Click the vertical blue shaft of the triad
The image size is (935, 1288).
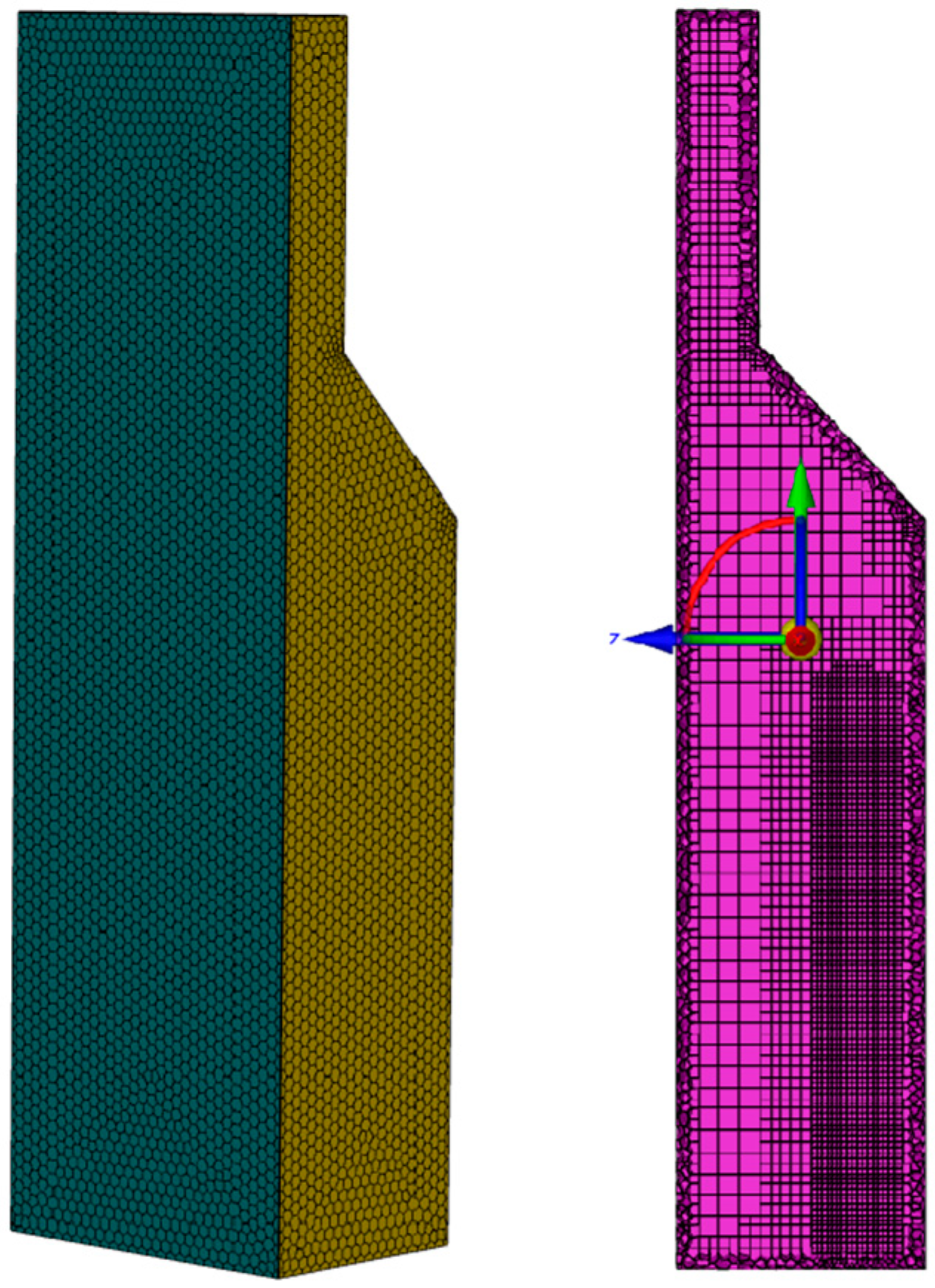[800, 570]
